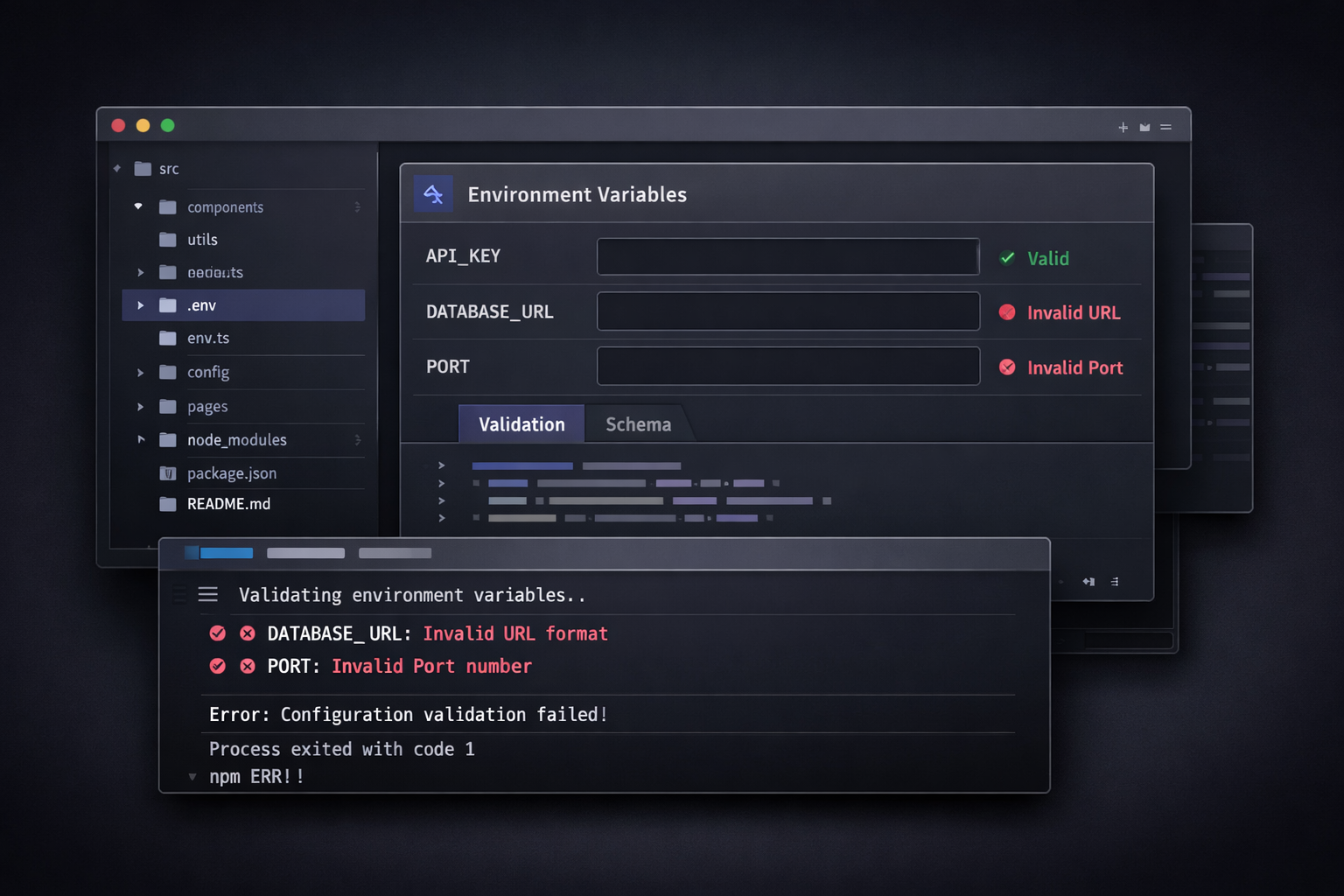Click the "Environment Variables" panel title
This screenshot has height=896, width=1344.
(x=577, y=194)
